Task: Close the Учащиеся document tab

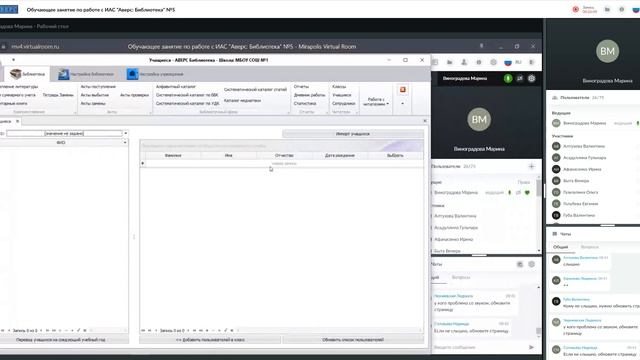Action: point(17,121)
